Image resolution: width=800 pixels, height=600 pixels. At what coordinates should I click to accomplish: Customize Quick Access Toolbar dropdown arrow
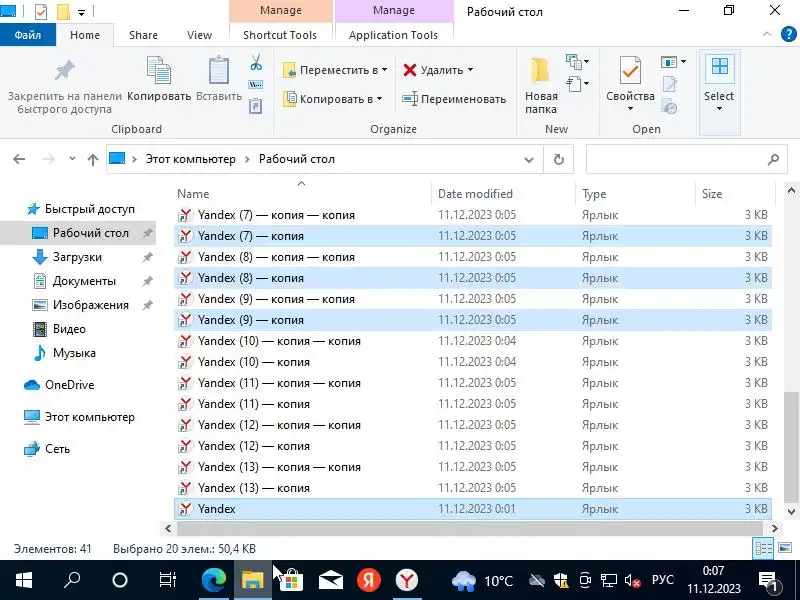click(82, 12)
